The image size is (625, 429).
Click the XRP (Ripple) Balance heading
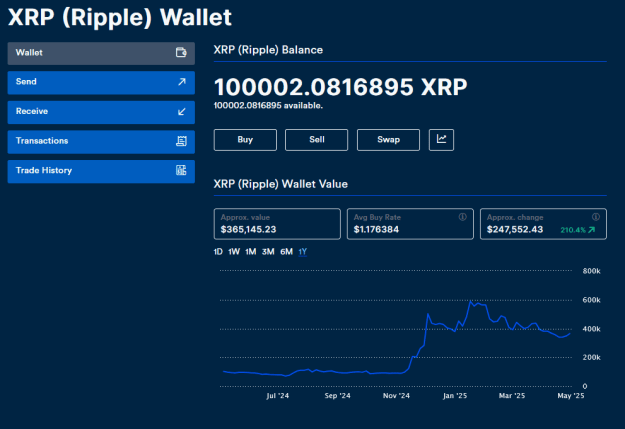(x=268, y=50)
